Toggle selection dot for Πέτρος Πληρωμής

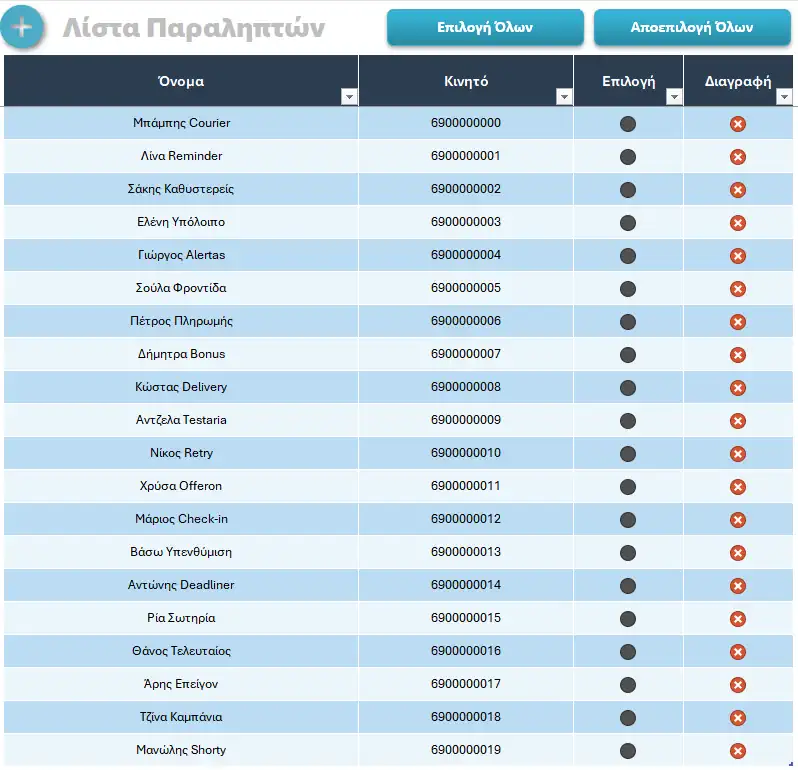point(628,322)
